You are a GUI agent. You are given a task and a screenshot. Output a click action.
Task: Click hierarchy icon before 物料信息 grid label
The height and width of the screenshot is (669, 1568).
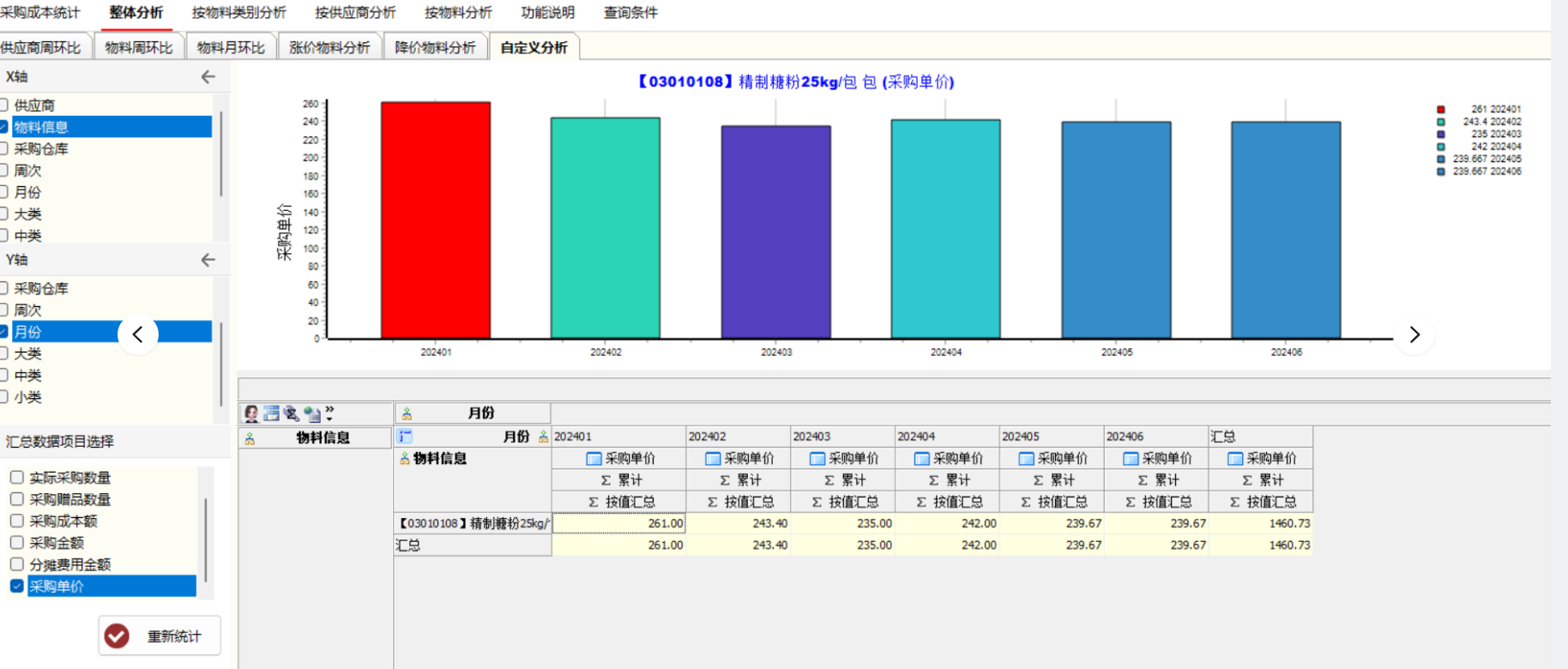[x=404, y=459]
